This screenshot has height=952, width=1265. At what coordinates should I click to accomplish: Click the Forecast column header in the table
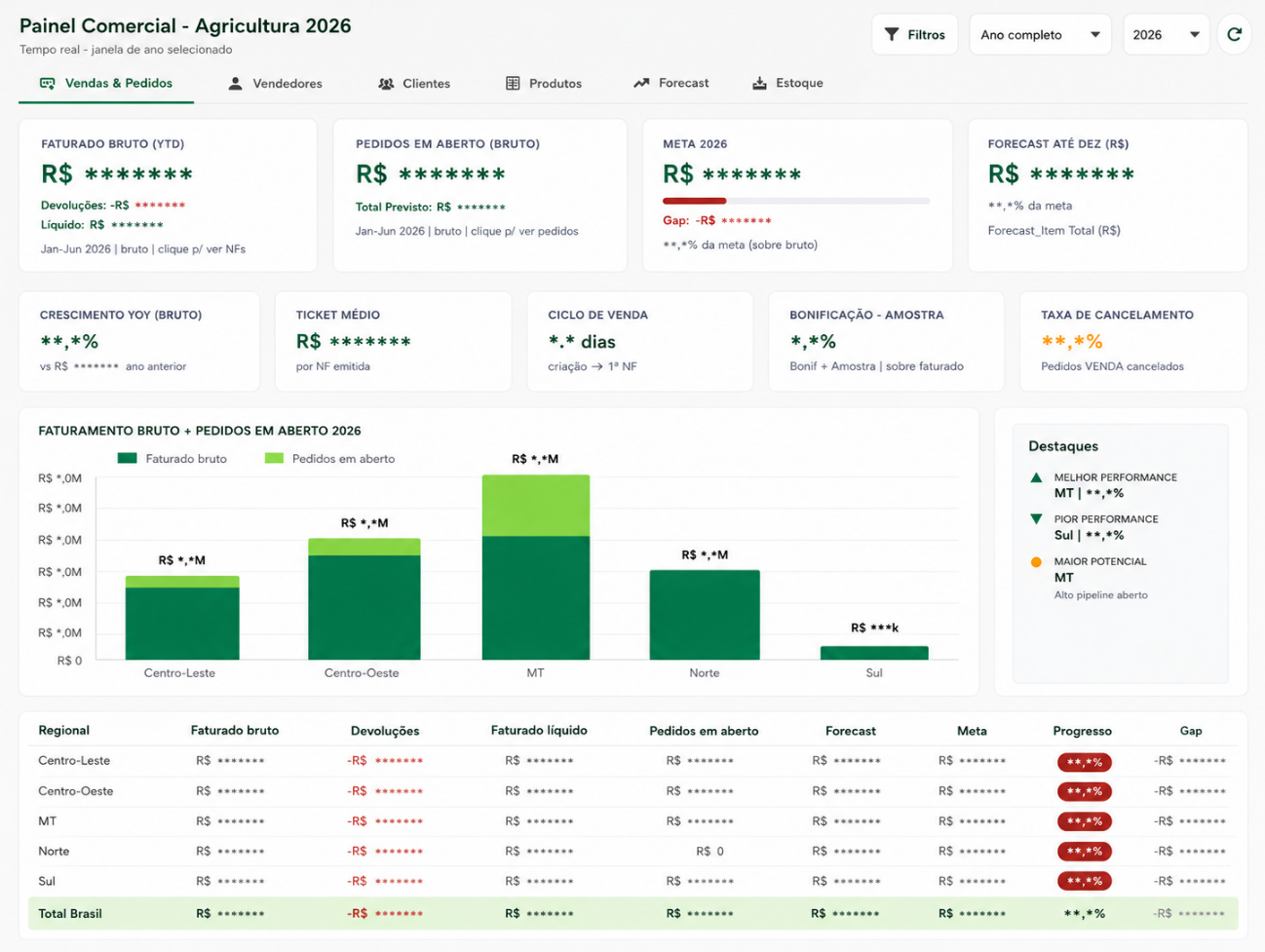[x=850, y=731]
